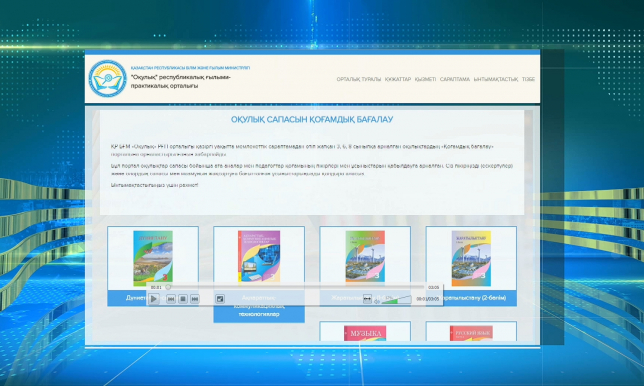Click the Stop button in the player bar

pyautogui.click(x=183, y=299)
